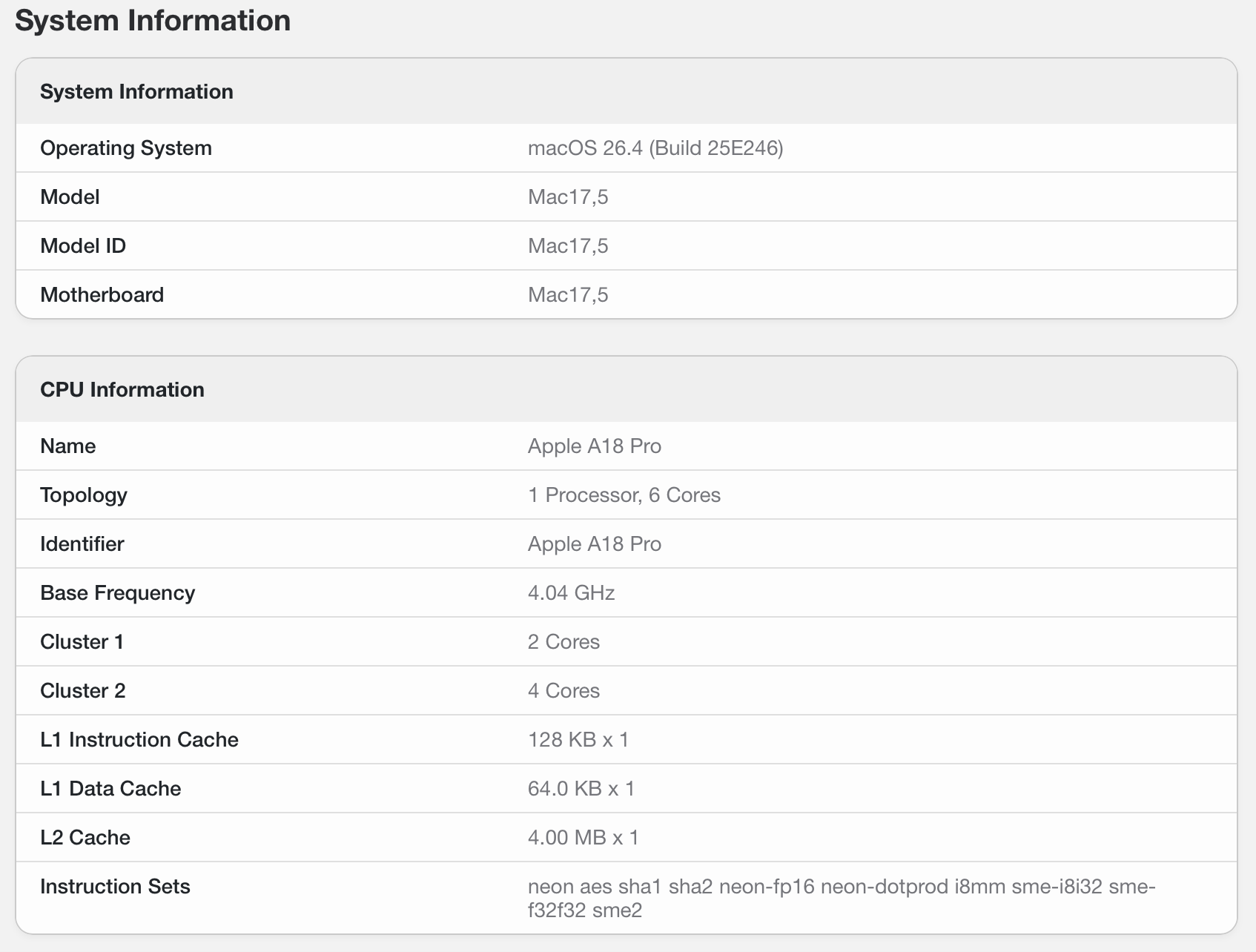The width and height of the screenshot is (1256, 952).
Task: Click the 4.00 MB x 1 L2 value
Action: [x=583, y=838]
